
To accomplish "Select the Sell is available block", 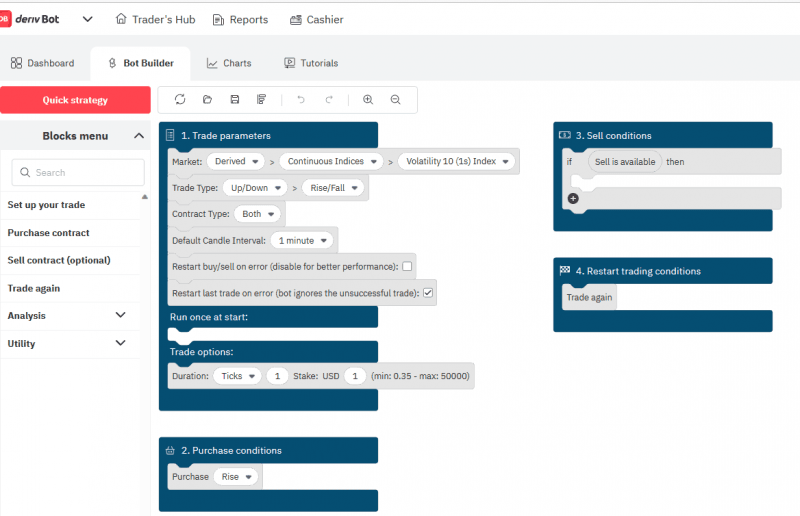I will 625,162.
